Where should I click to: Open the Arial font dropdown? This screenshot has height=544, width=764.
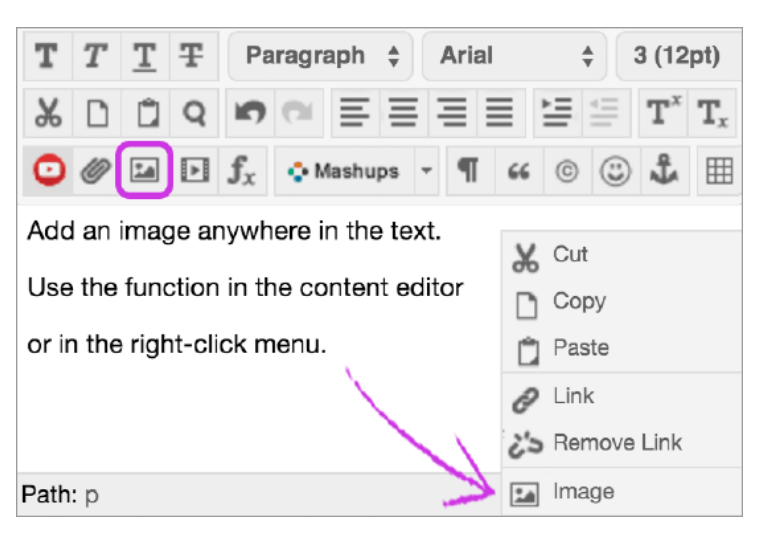click(x=514, y=55)
